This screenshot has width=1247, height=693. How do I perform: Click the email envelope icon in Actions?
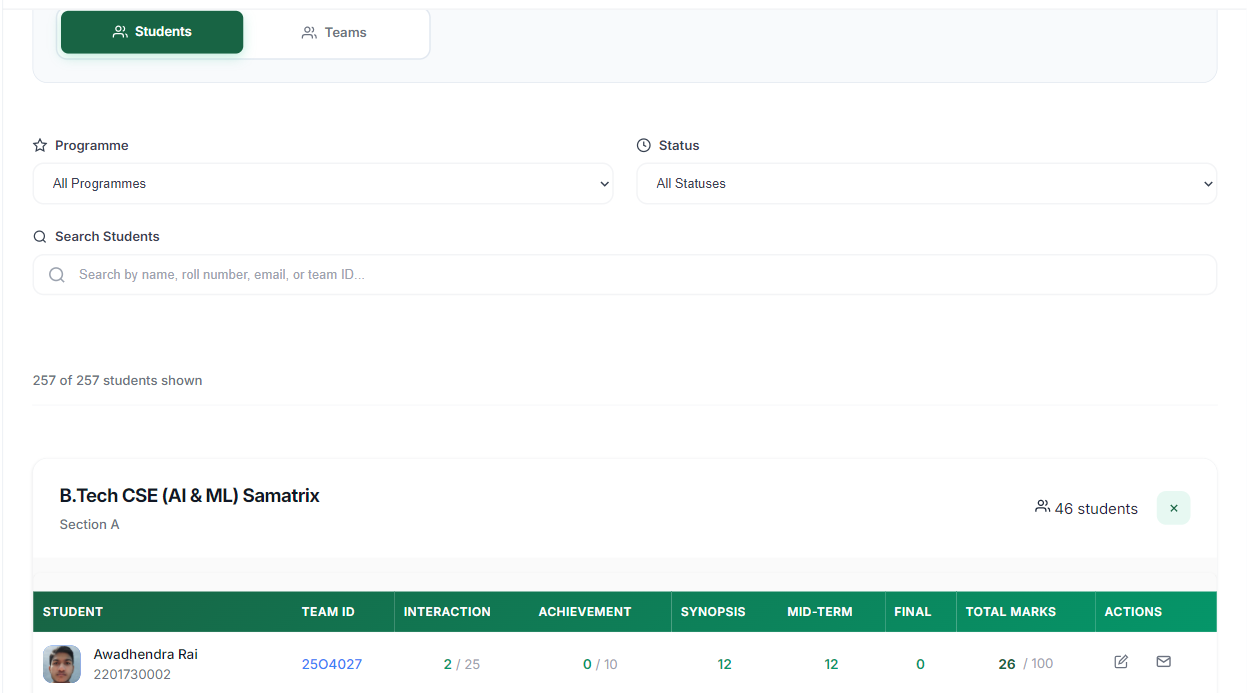point(1163,662)
